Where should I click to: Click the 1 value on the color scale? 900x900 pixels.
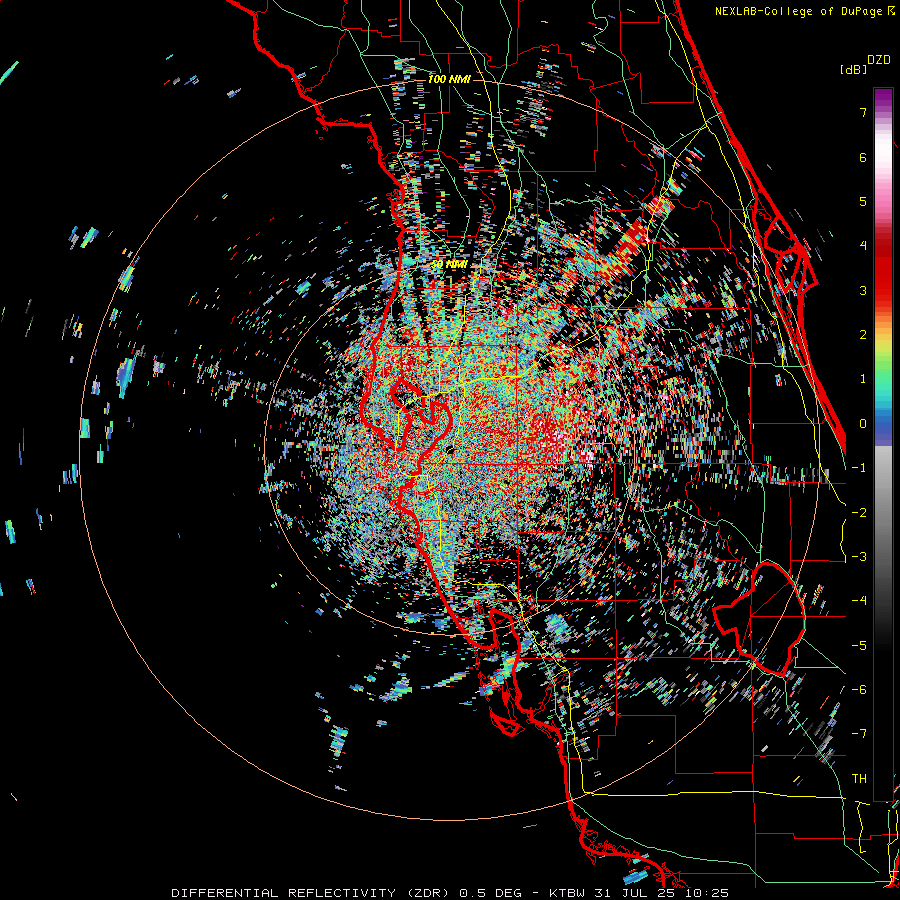tap(863, 379)
